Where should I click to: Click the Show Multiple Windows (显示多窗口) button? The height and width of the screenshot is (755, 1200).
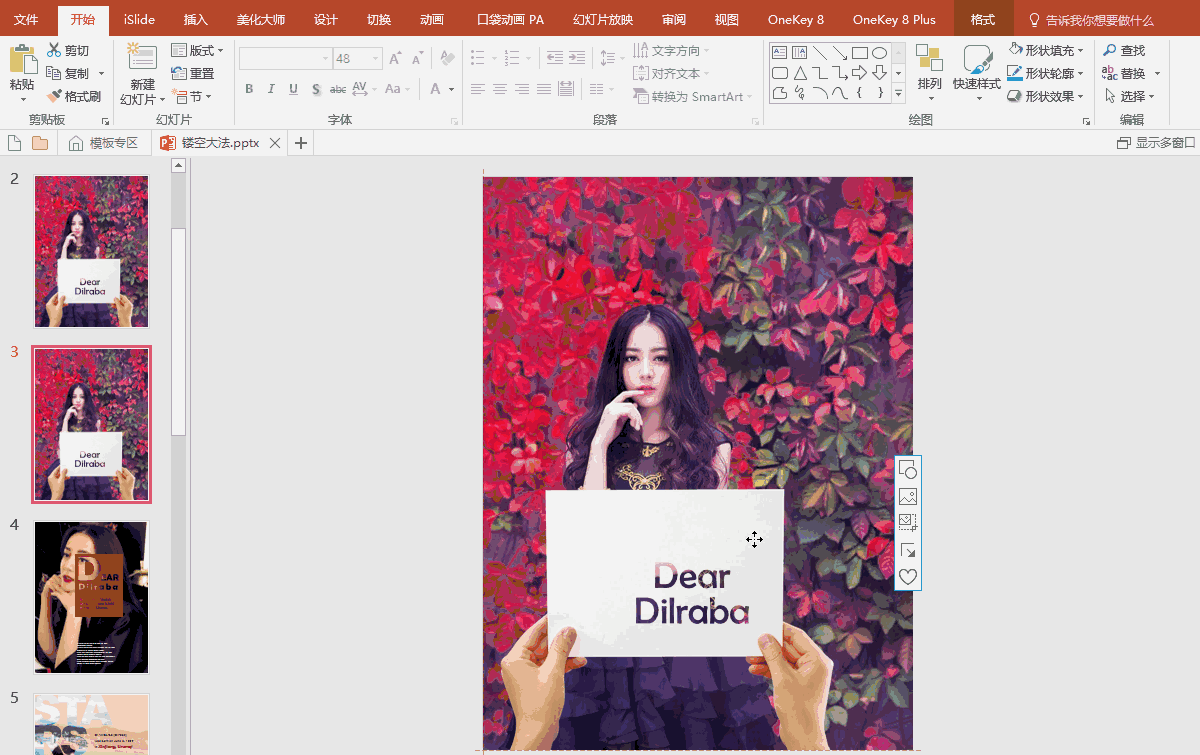[x=1156, y=143]
